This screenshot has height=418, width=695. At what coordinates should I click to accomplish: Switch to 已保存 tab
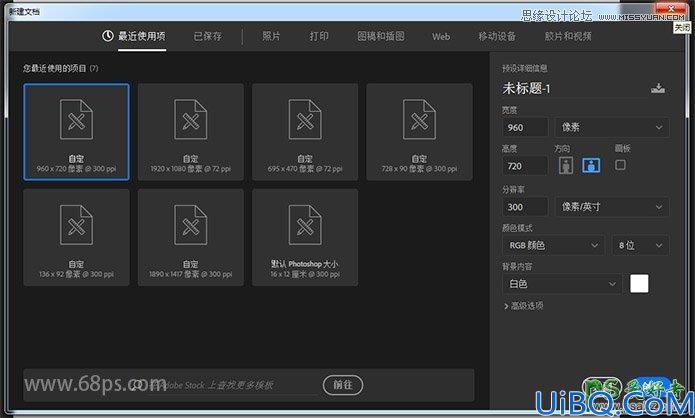coord(207,36)
